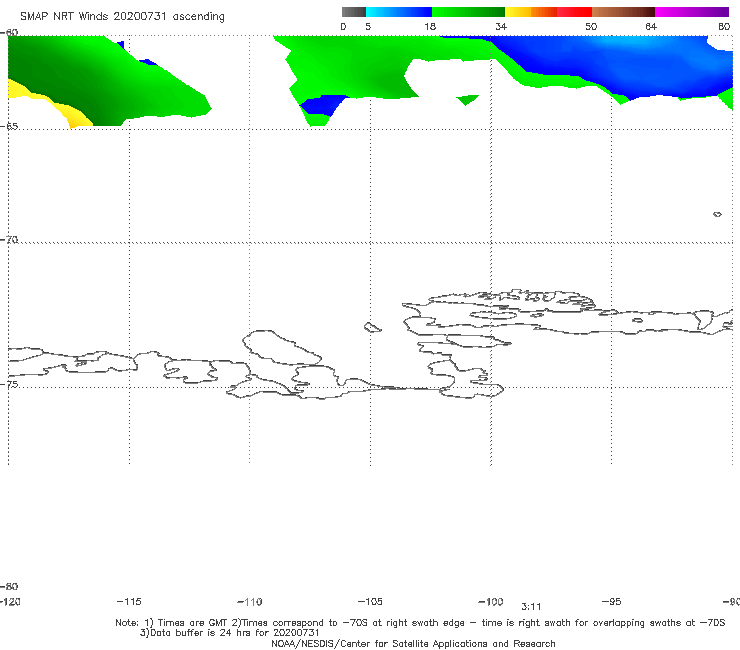
Task: Click the swath time label '3:11'
Action: pyautogui.click(x=531, y=607)
